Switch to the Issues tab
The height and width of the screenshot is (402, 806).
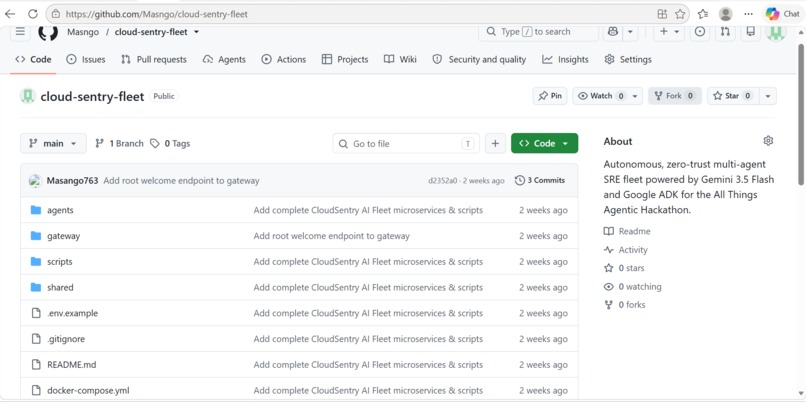coord(86,60)
